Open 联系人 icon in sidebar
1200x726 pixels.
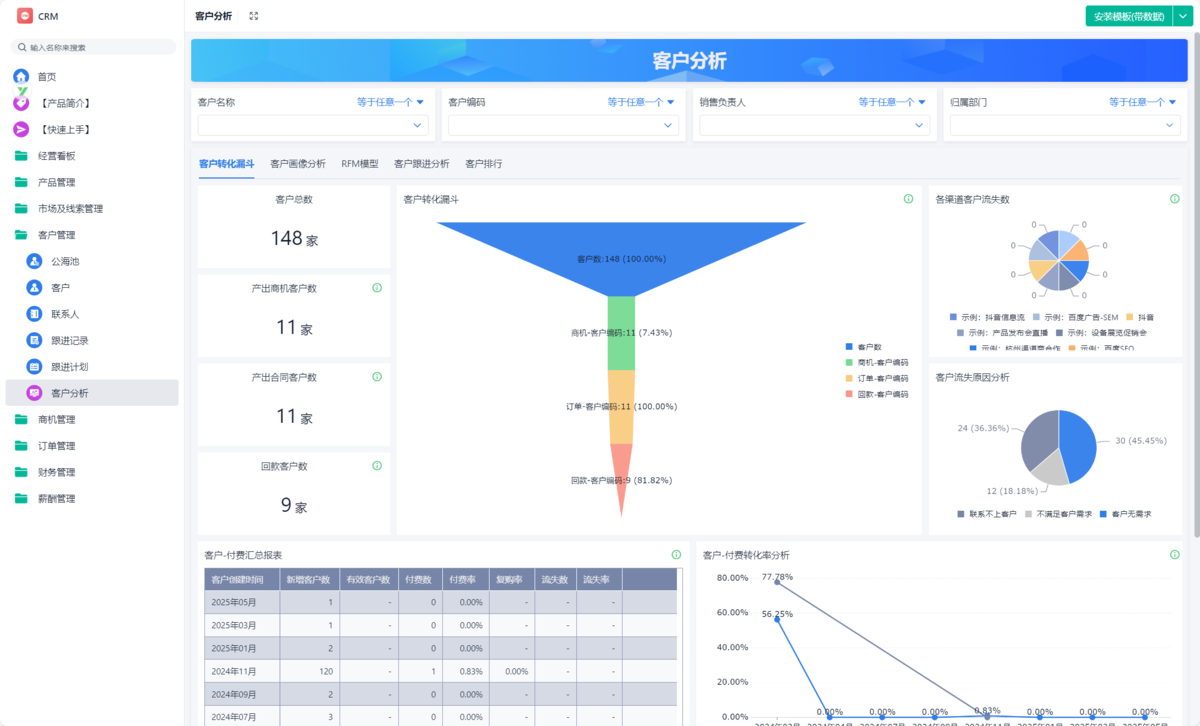pos(34,314)
